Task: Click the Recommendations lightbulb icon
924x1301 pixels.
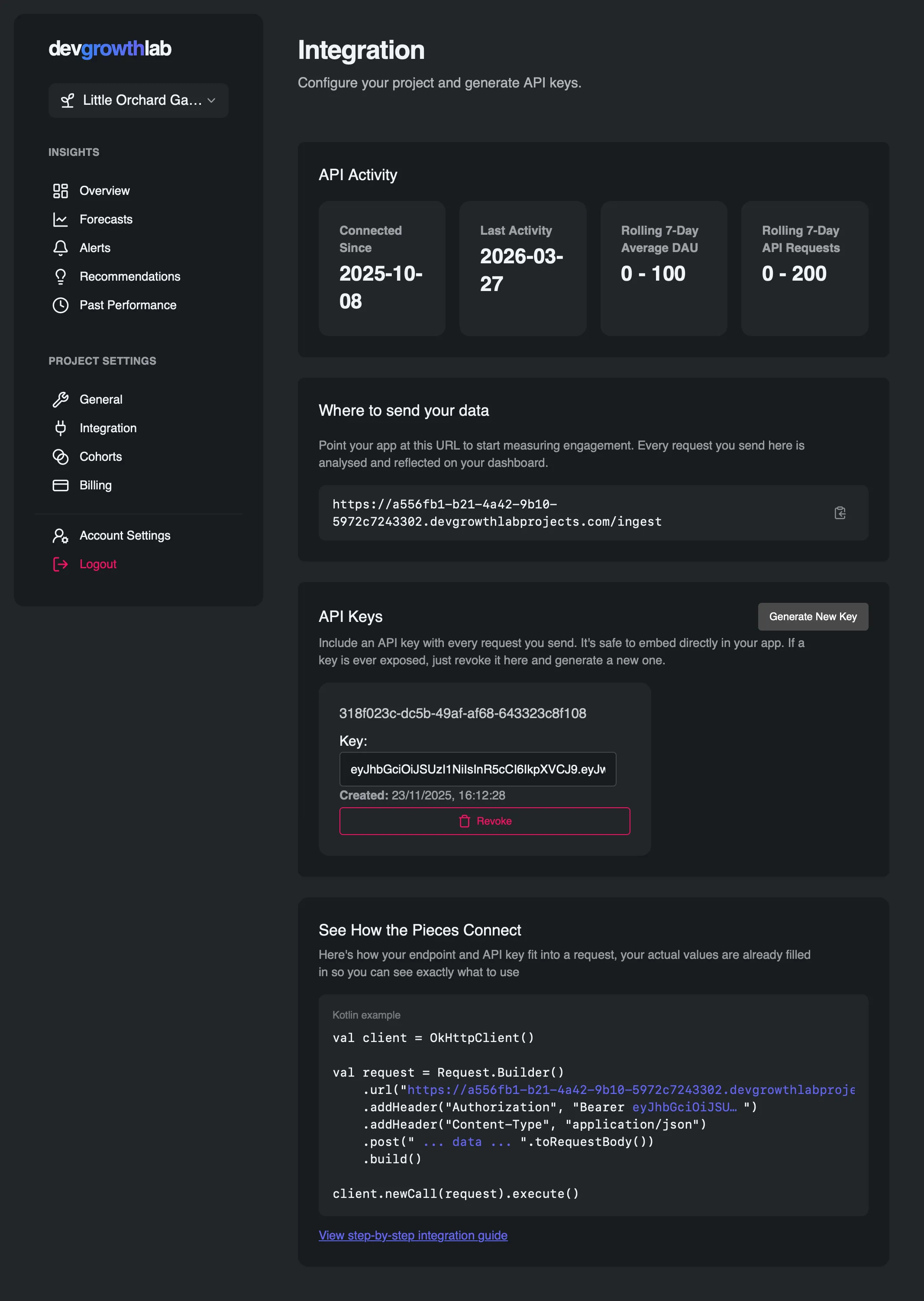Action: tap(61, 277)
